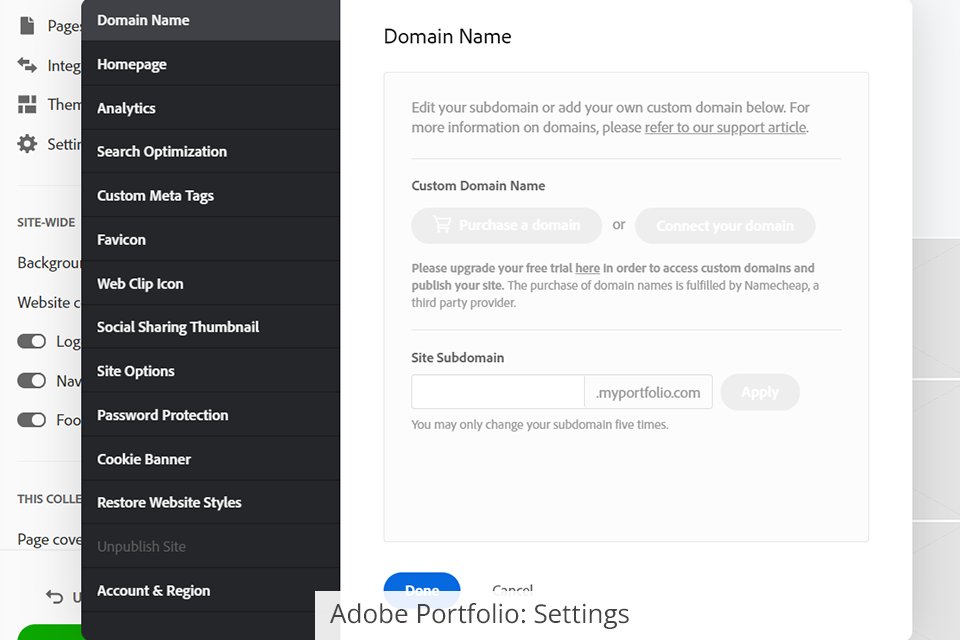Click the '.myportfolio.com' suffix text

pos(648,393)
